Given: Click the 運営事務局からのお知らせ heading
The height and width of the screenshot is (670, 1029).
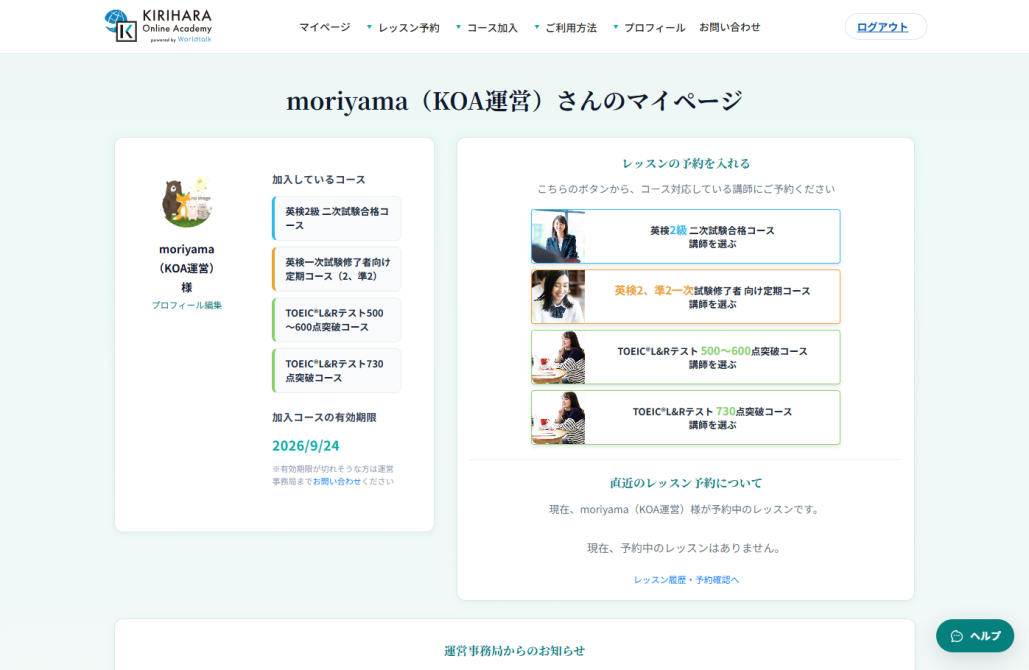Looking at the screenshot, I should [x=514, y=651].
